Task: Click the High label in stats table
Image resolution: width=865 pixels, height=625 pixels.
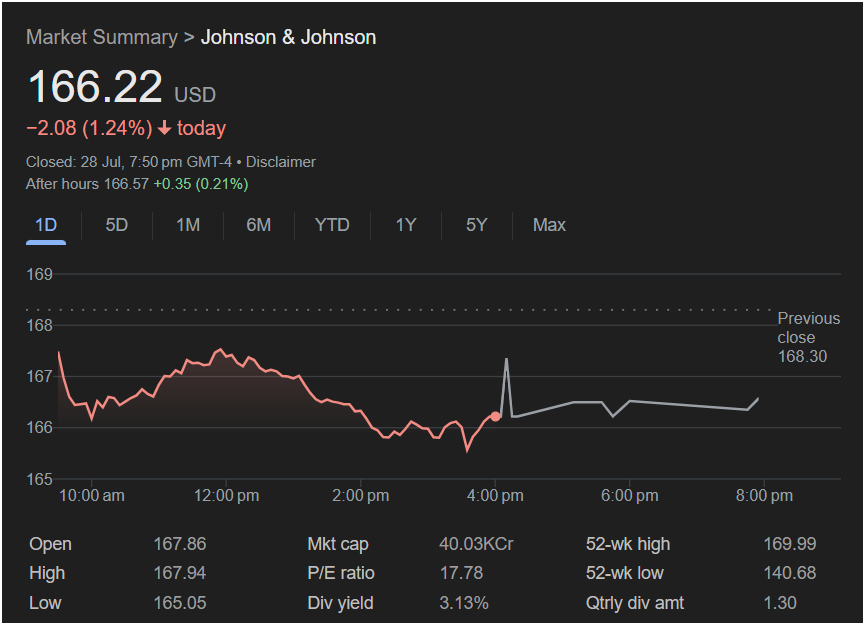Action: (x=47, y=573)
